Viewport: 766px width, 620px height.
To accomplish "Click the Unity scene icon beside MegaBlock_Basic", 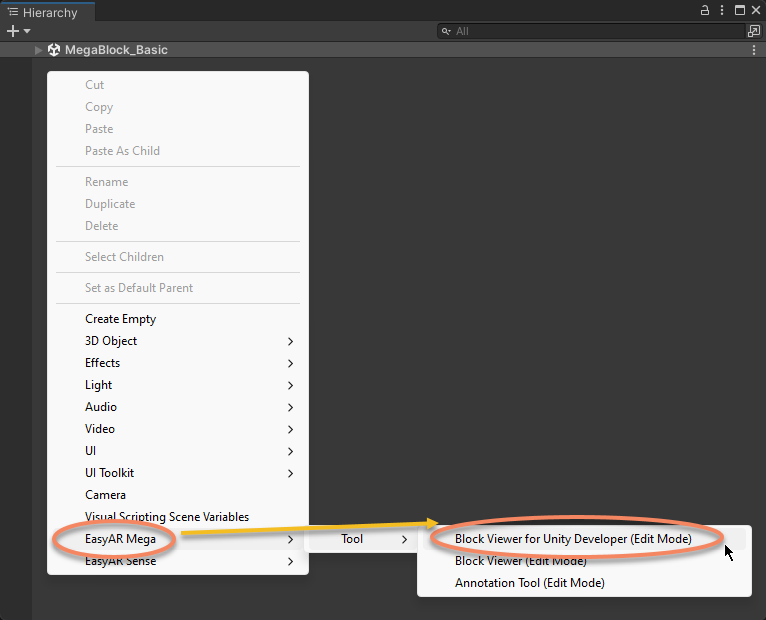I will click(54, 50).
